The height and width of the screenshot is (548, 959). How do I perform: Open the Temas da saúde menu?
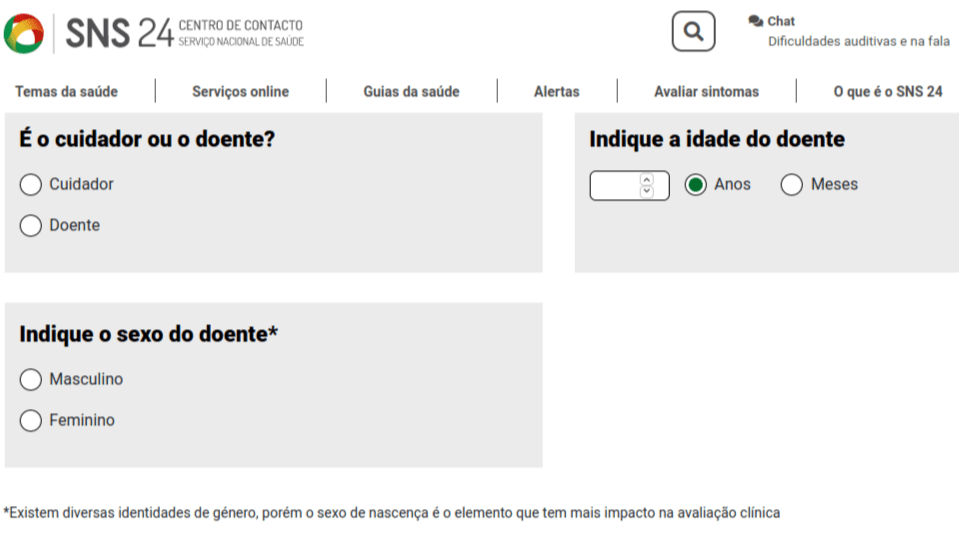[66, 92]
